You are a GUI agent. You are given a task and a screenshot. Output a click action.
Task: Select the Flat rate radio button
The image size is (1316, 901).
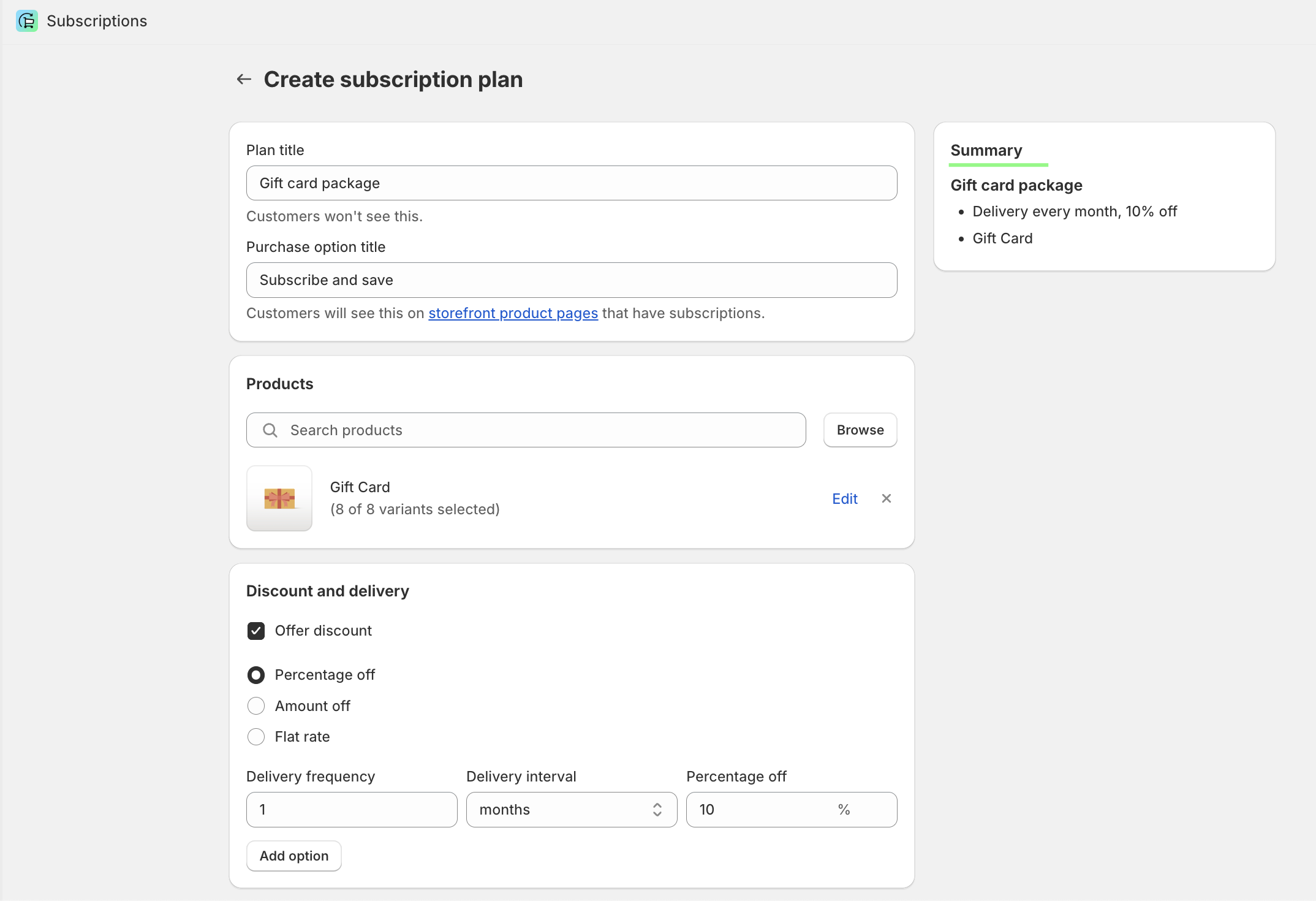[256, 737]
